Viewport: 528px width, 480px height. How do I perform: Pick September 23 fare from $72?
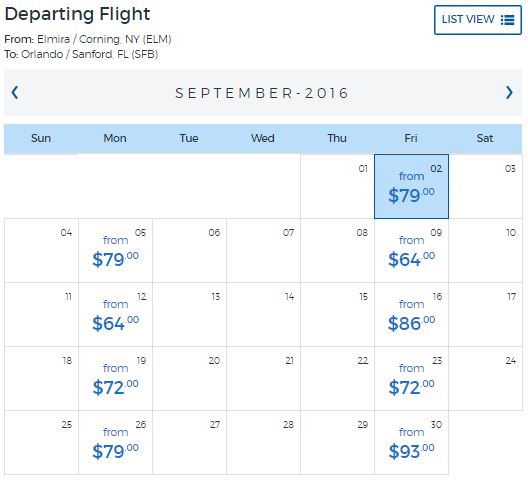click(411, 379)
